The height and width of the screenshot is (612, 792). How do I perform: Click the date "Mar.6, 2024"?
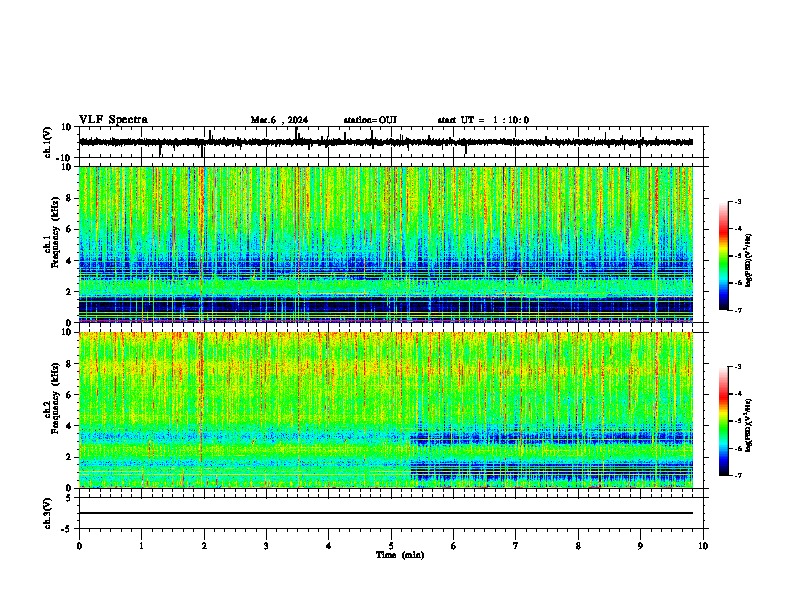pos(279,120)
